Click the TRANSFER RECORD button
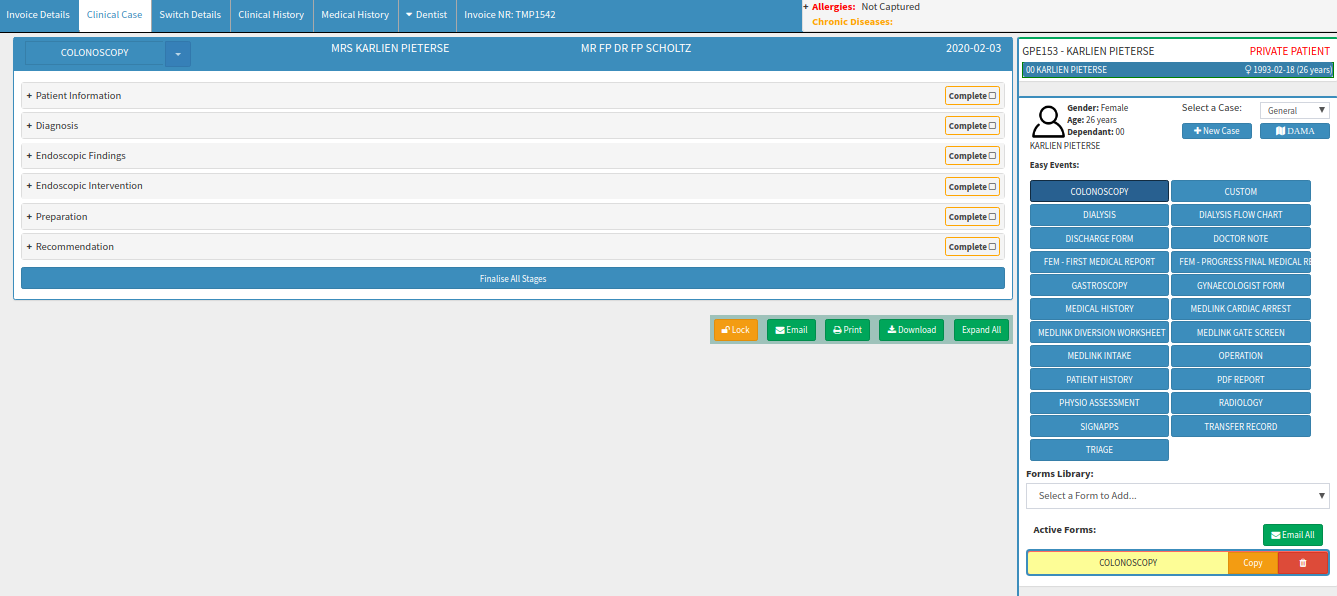This screenshot has height=596, width=1337. tap(1241, 426)
